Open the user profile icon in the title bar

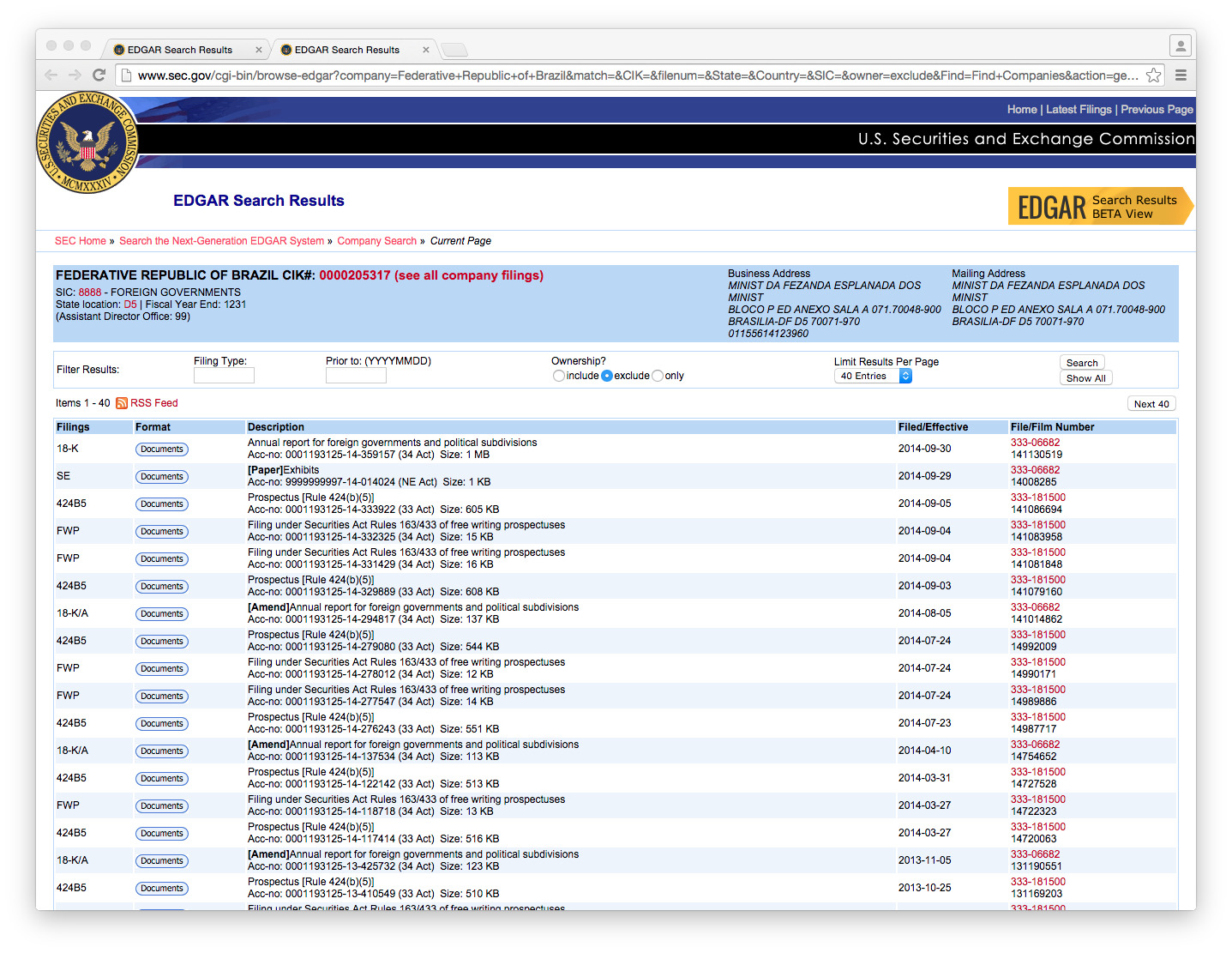tap(1181, 45)
